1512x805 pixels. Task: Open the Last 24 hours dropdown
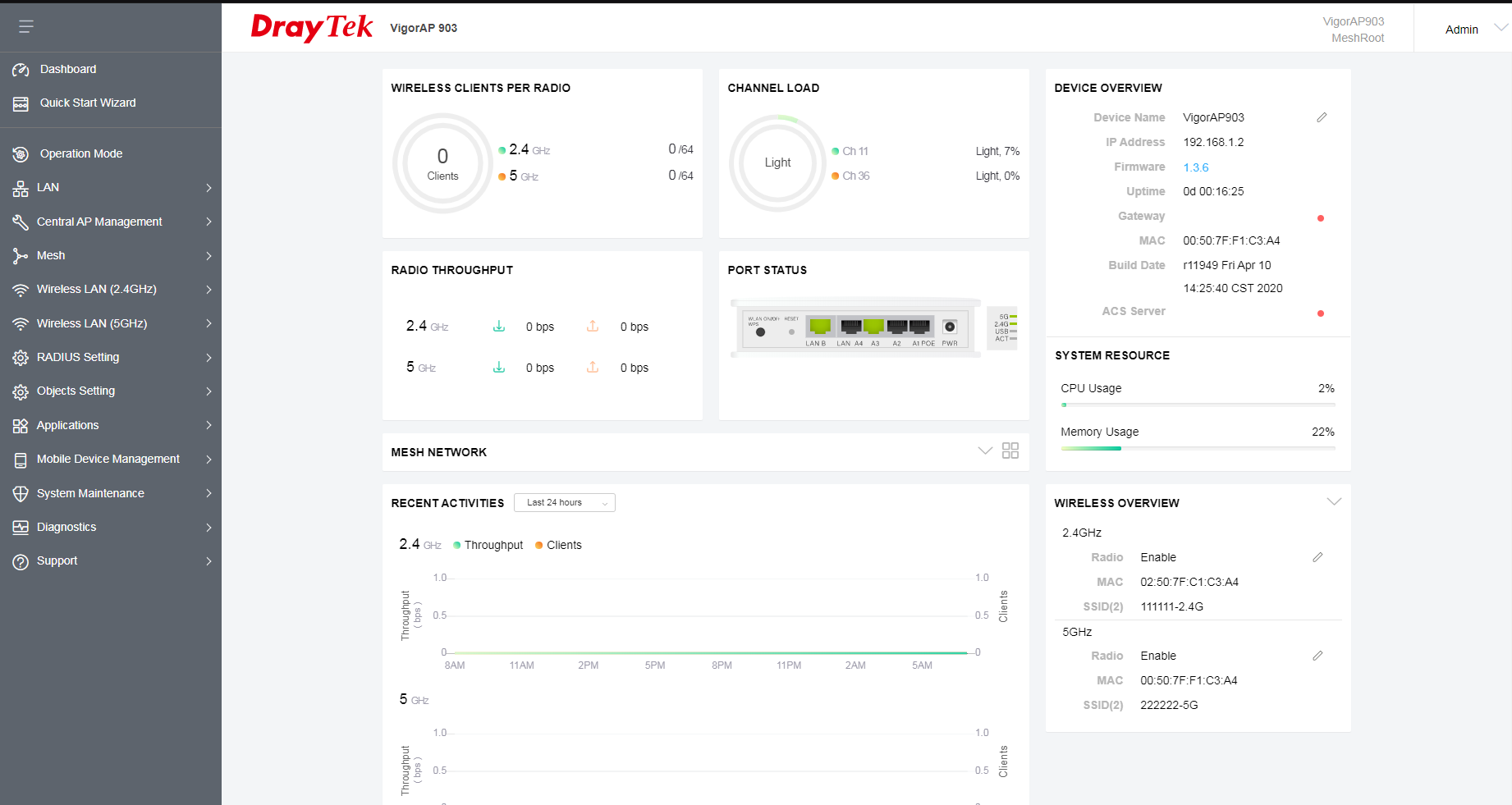(565, 502)
